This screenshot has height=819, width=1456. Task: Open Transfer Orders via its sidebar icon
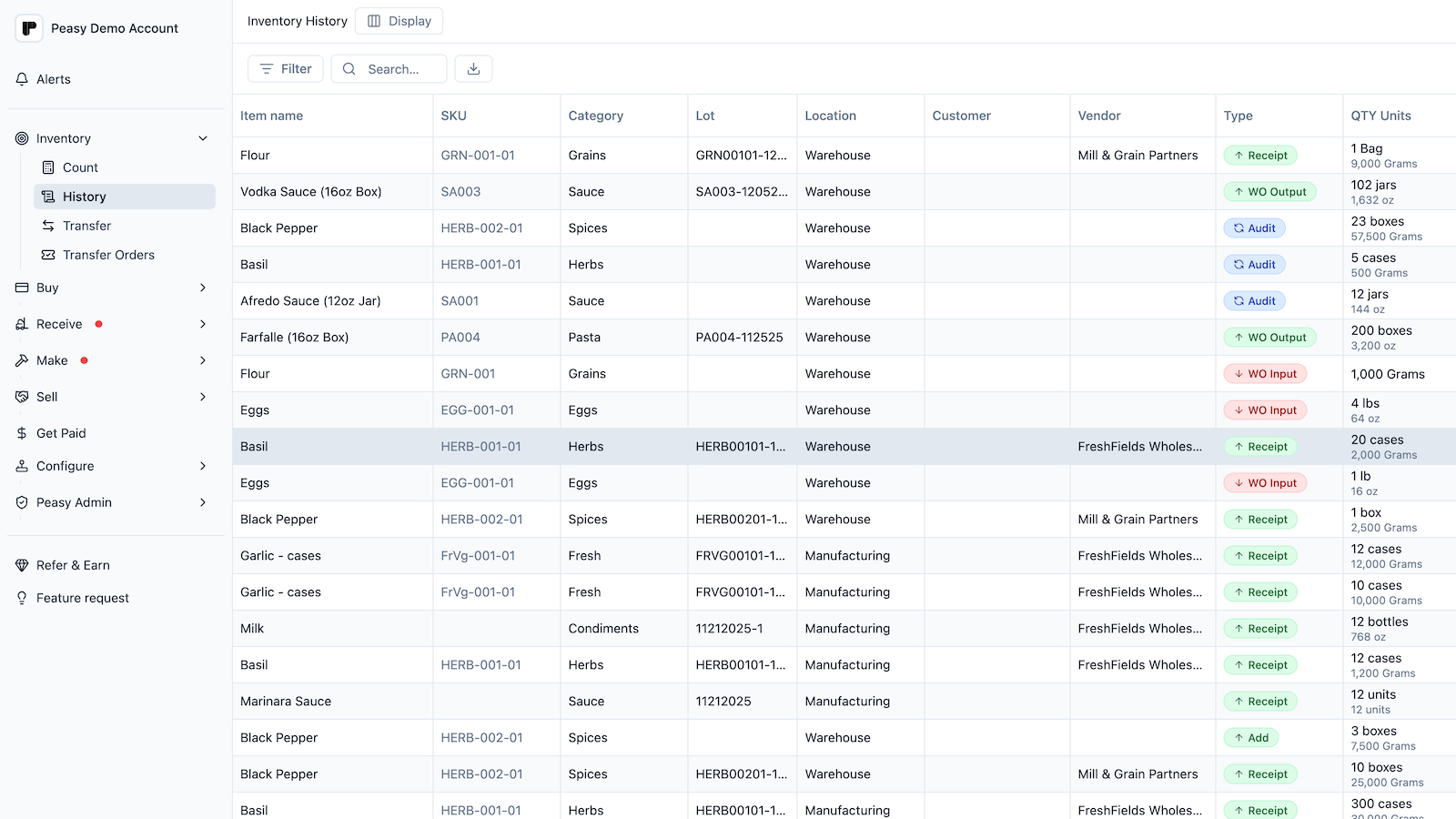[47, 255]
